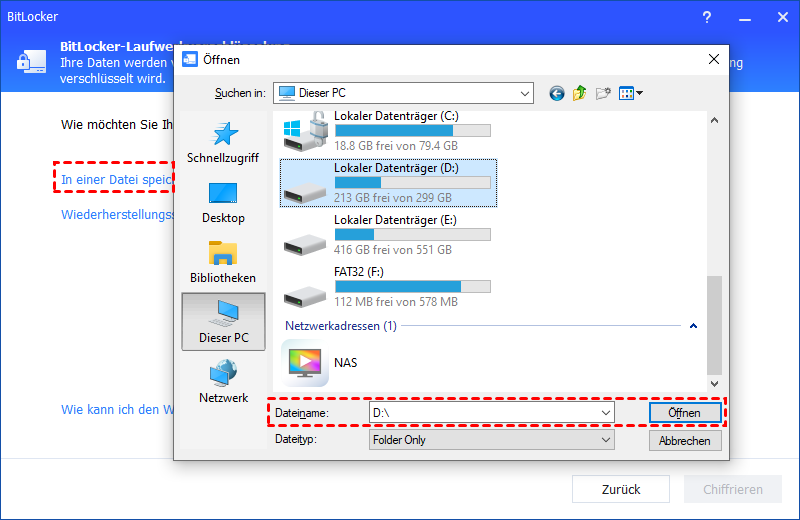Close the Öffnen dialog
Viewport: 800px width, 520px height.
tap(714, 60)
